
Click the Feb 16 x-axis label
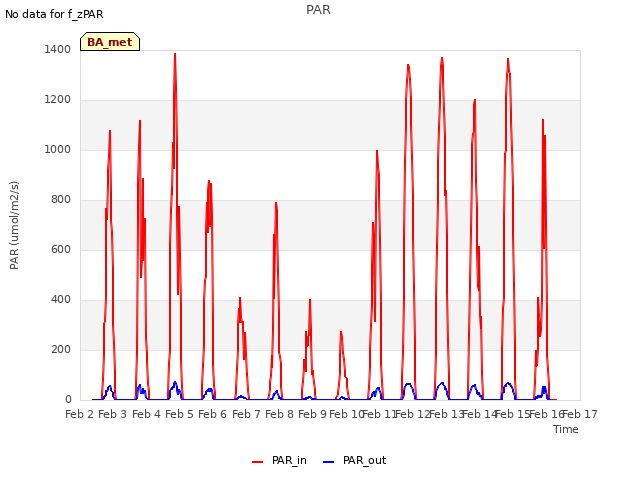[546, 414]
